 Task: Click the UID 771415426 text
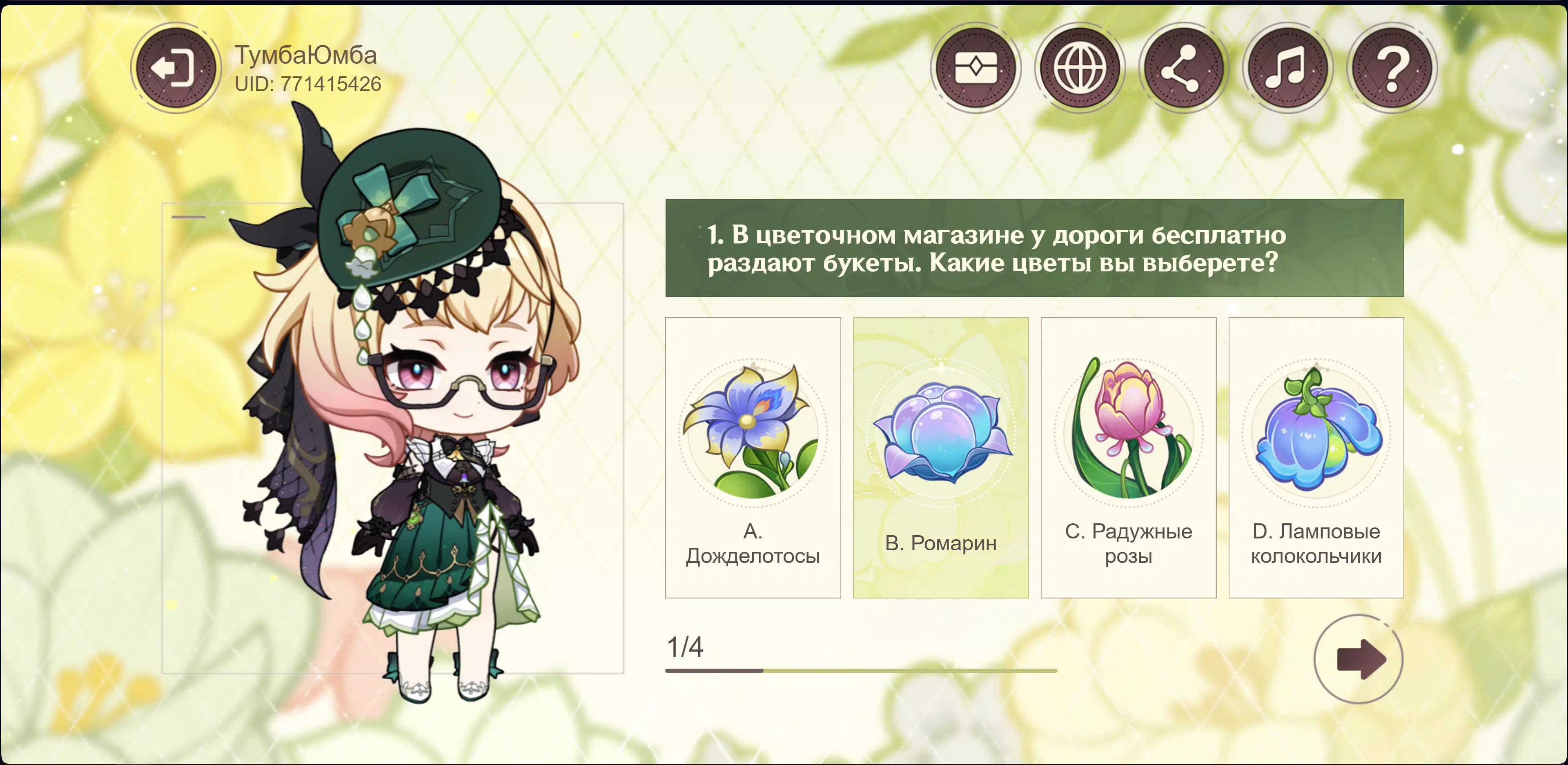coord(308,84)
